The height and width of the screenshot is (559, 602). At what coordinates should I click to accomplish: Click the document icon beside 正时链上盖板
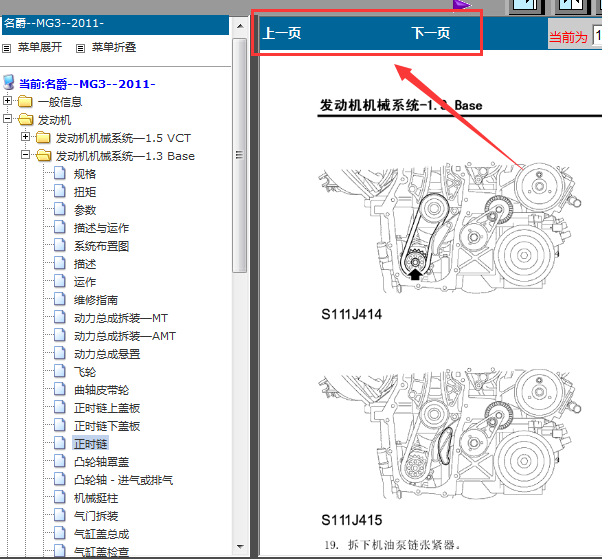click(x=60, y=407)
